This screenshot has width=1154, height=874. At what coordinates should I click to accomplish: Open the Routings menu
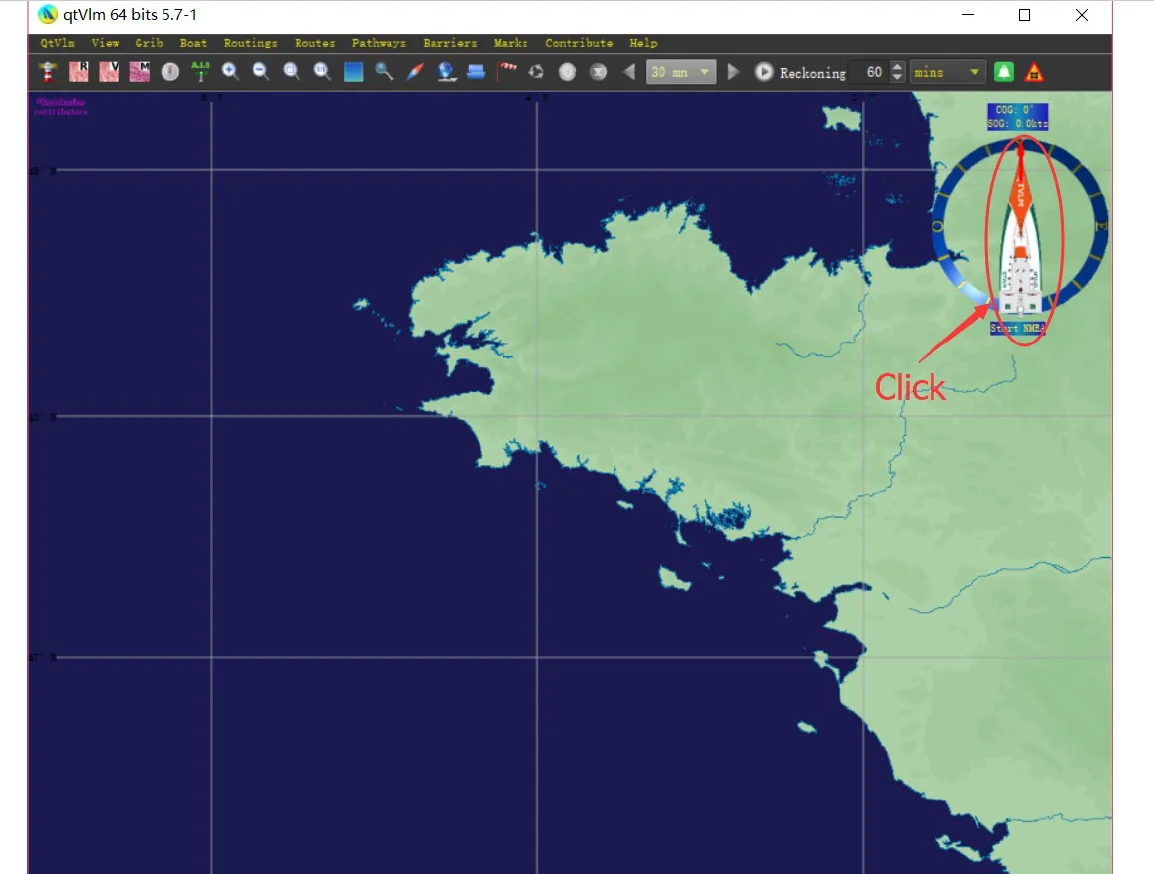click(250, 43)
